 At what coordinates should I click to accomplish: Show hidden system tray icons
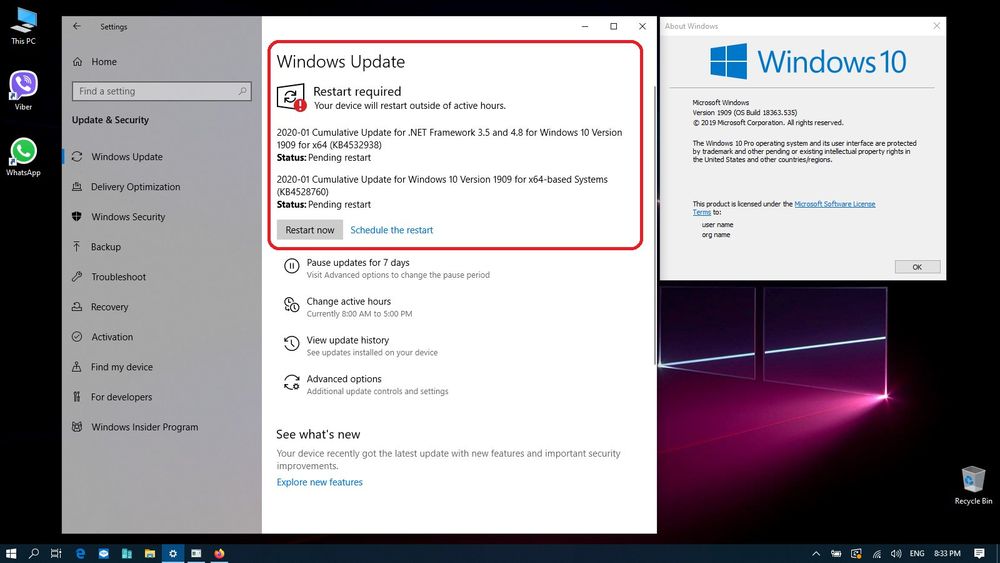pos(816,553)
